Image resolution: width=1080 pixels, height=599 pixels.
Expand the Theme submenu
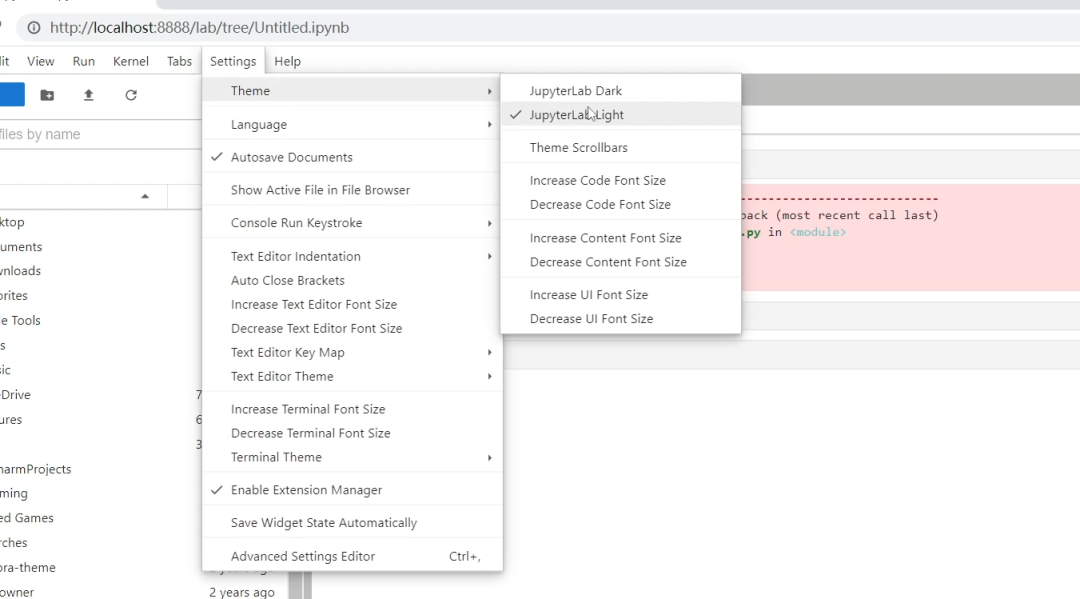tap(352, 91)
